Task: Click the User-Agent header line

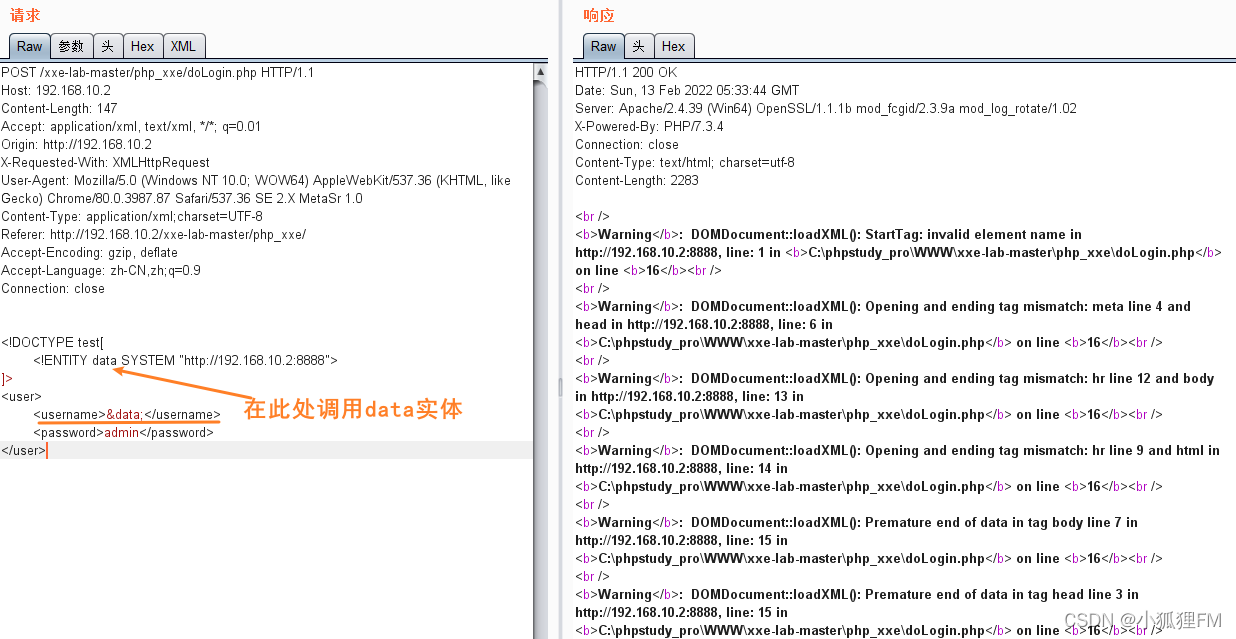Action: pos(256,190)
